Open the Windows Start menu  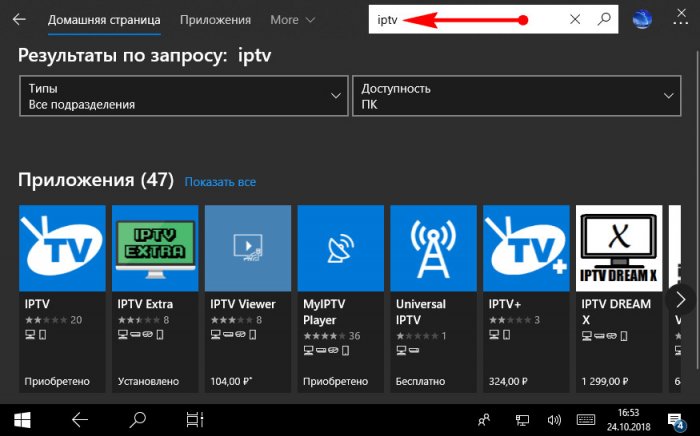pyautogui.click(x=22, y=419)
